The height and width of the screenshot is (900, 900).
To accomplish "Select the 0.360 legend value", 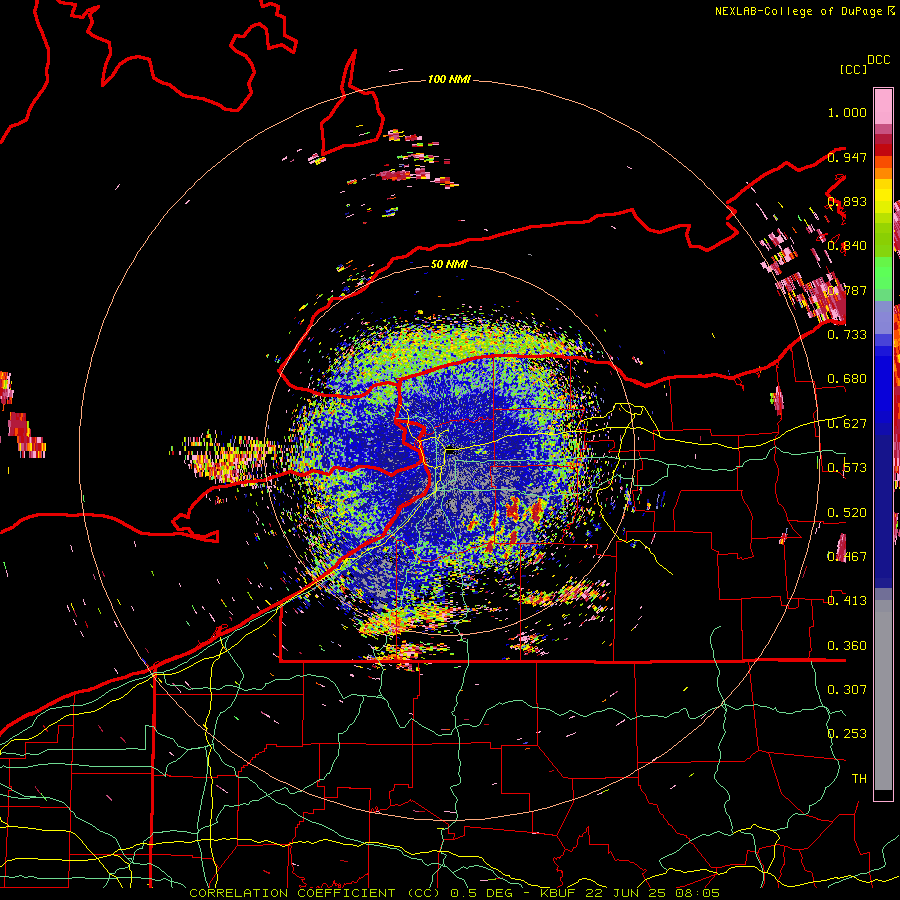I will click(x=847, y=646).
